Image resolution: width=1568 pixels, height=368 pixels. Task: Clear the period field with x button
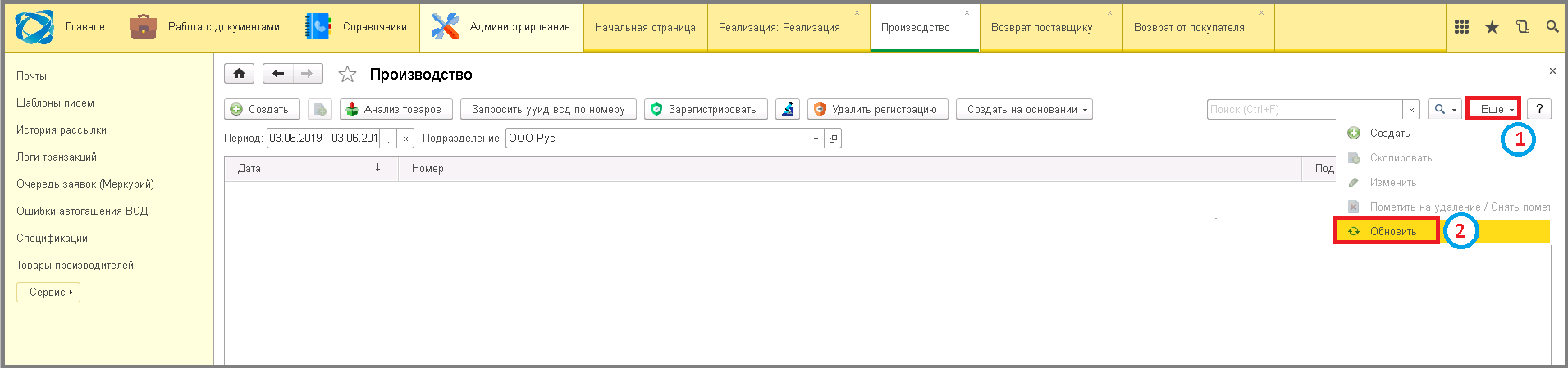click(405, 139)
